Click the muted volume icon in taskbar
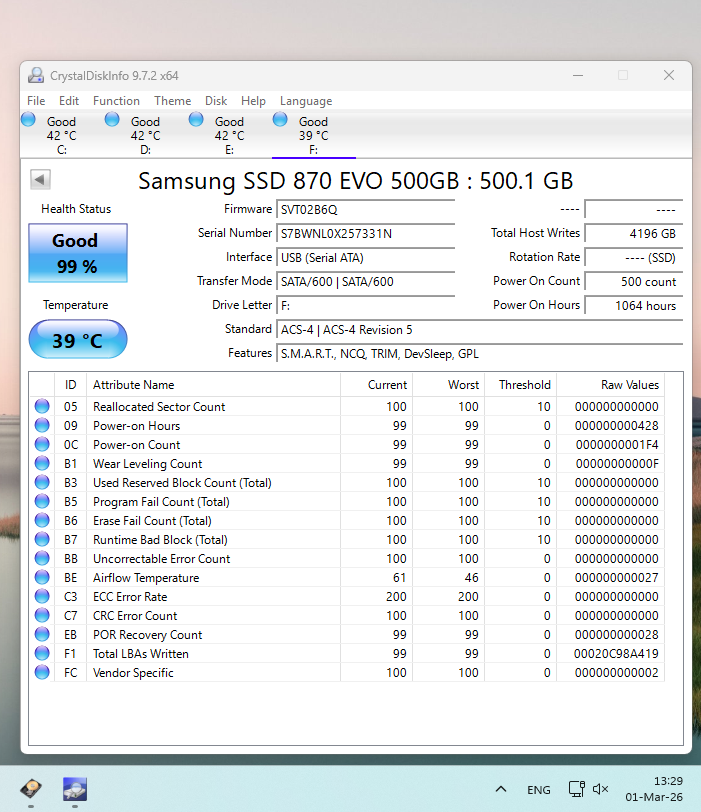The width and height of the screenshot is (701, 812). [601, 790]
